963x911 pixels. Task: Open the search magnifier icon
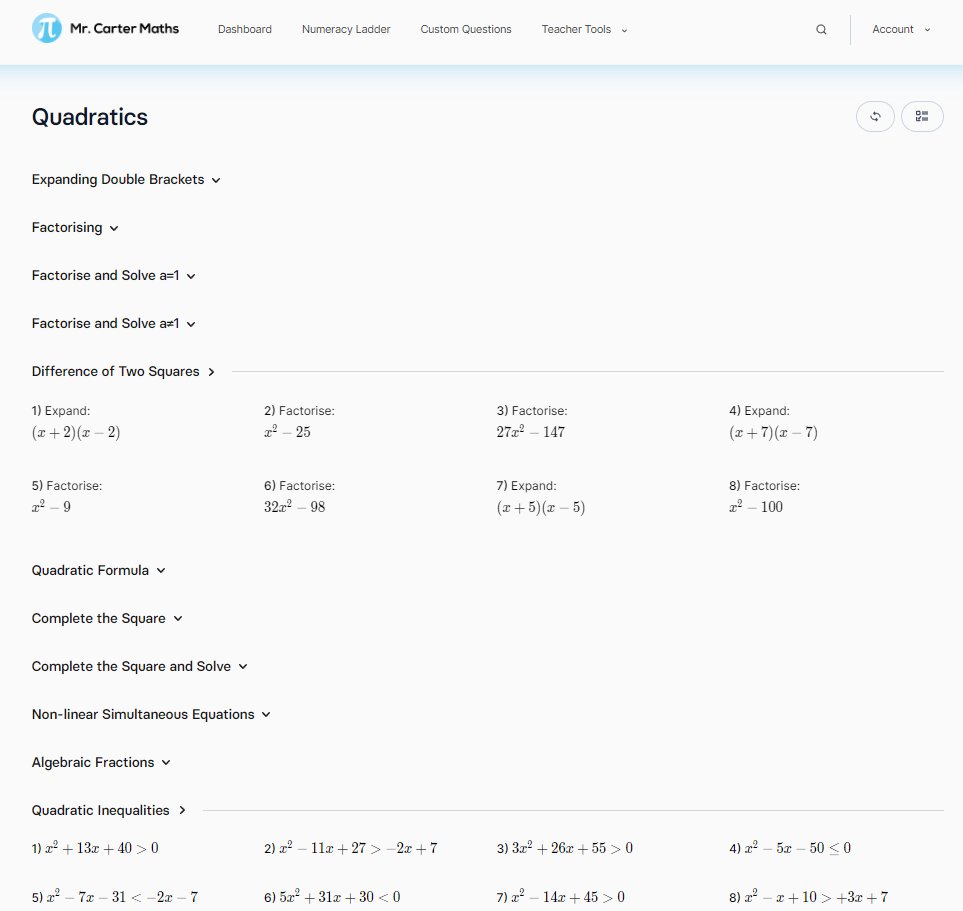point(821,29)
